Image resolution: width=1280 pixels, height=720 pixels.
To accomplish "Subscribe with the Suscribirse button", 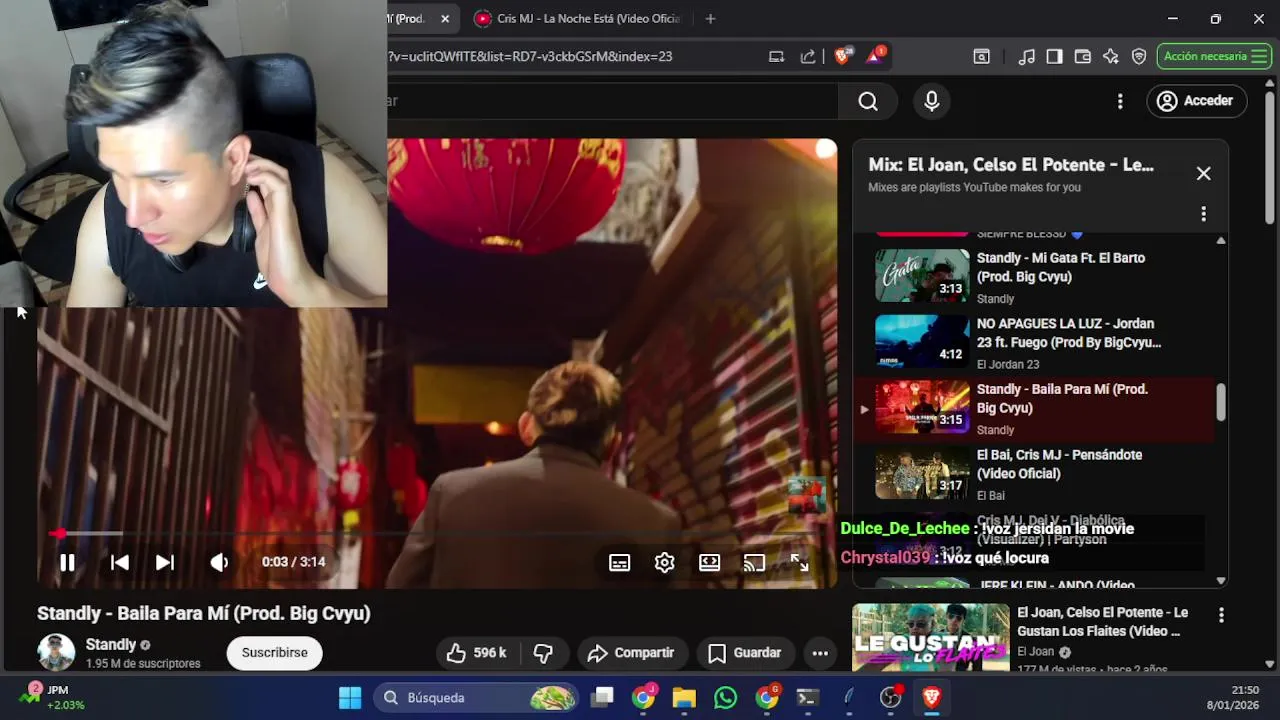I will (x=274, y=653).
